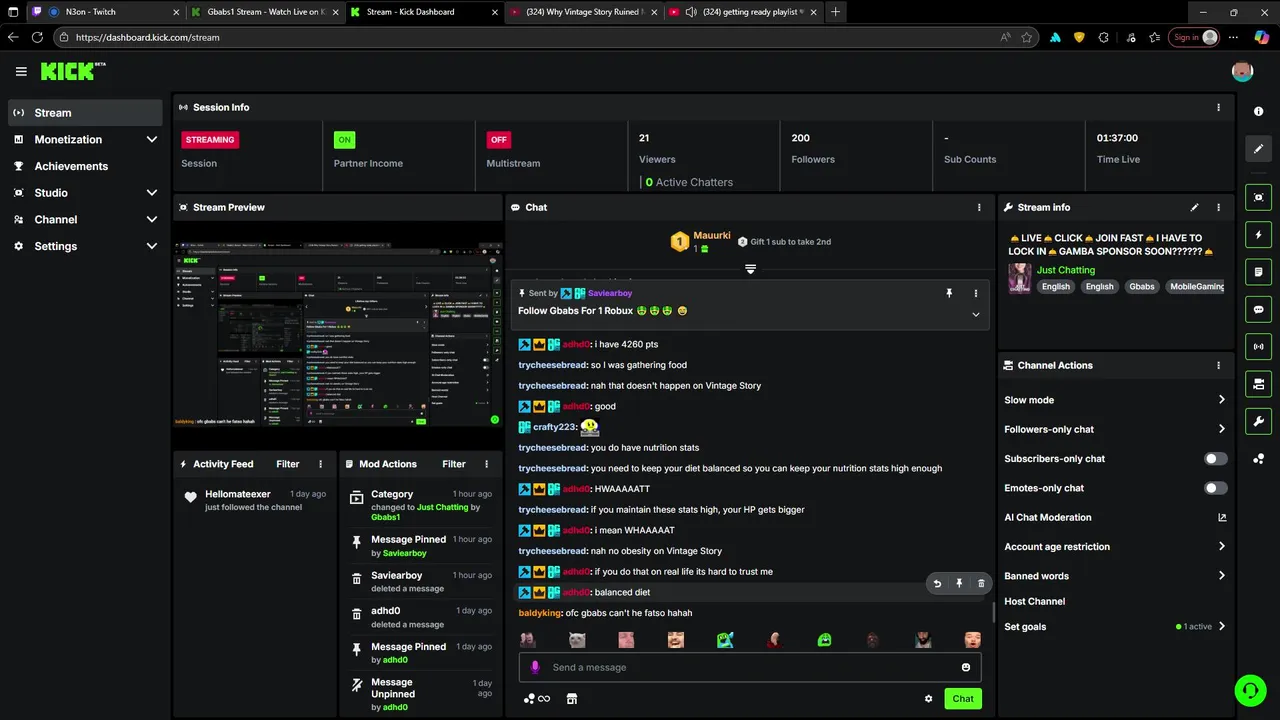Open the hamburger menu beside Kick logo
Screen dimensions: 1280x720
[21, 71]
